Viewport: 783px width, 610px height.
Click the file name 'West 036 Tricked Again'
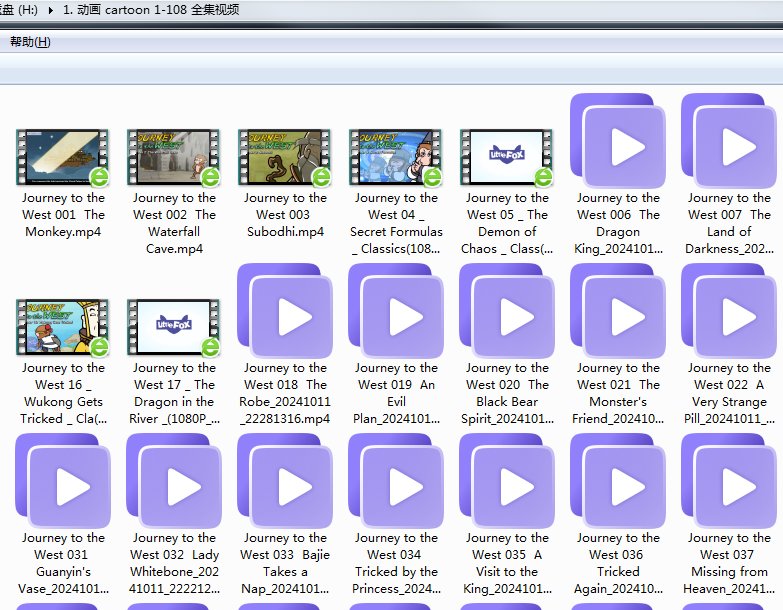618,563
